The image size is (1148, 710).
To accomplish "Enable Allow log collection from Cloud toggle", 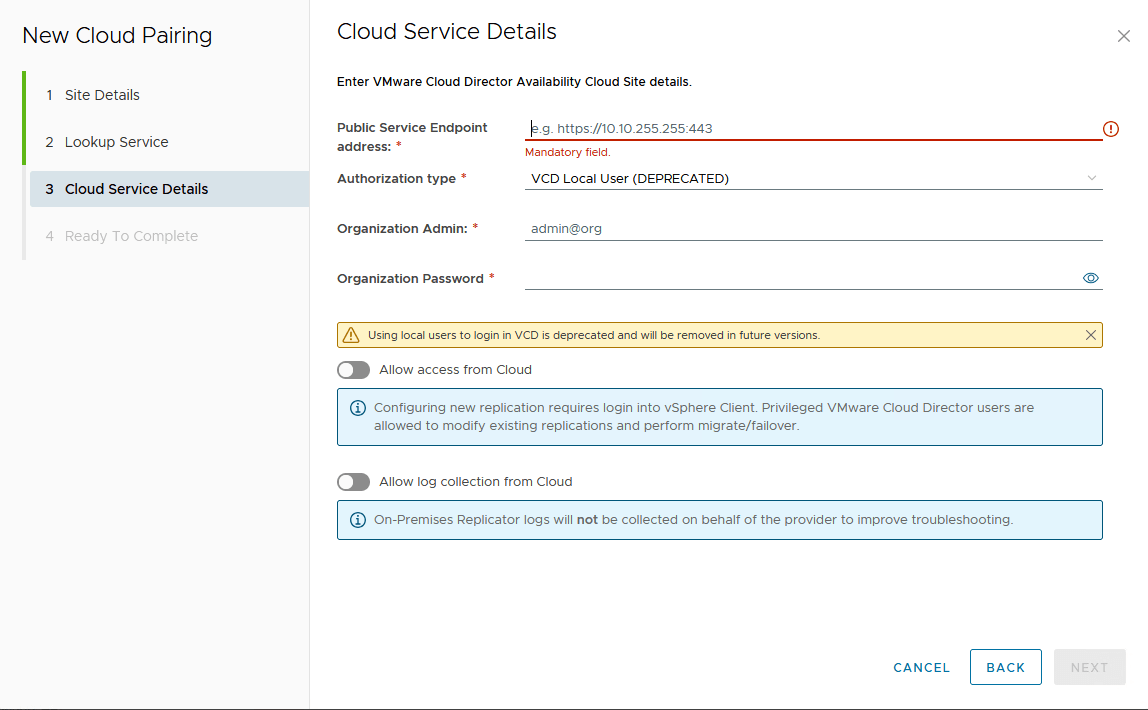I will tap(354, 482).
